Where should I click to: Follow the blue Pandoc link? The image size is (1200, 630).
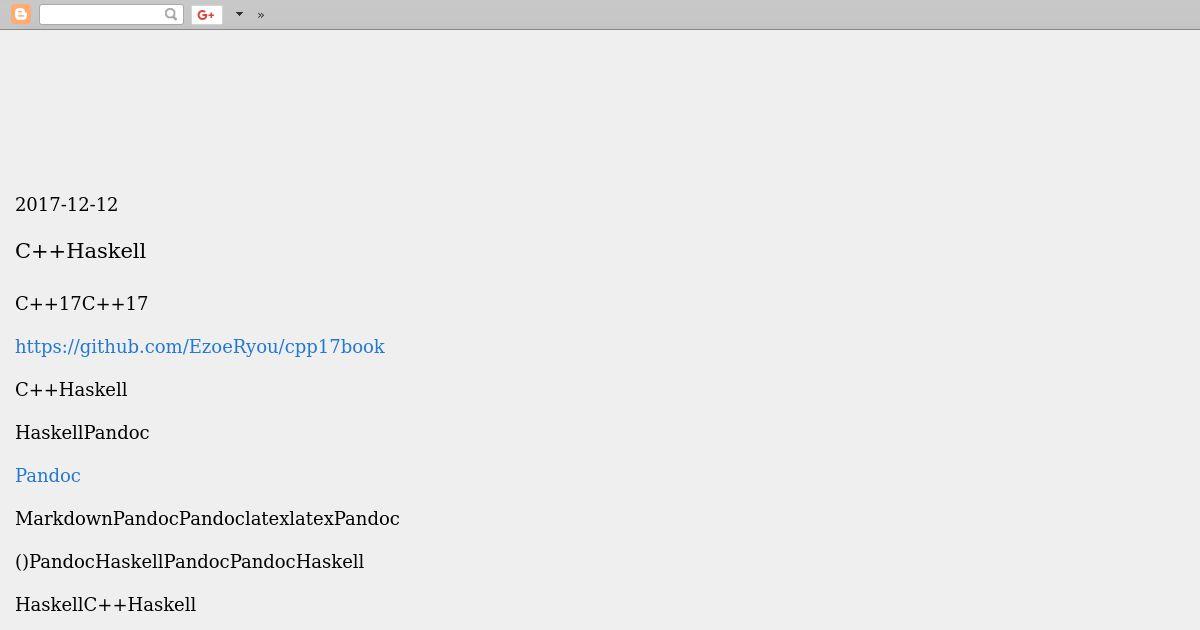48,476
